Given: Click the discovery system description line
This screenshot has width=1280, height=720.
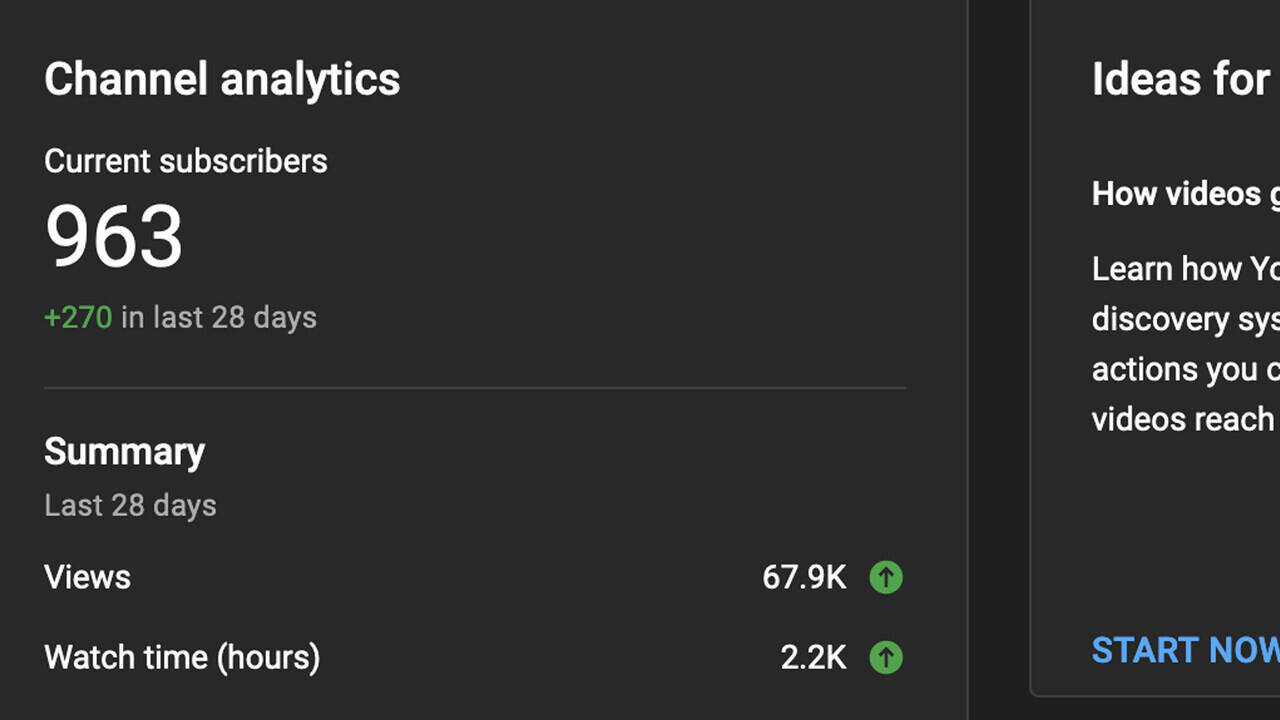Looking at the screenshot, I should (1185, 319).
